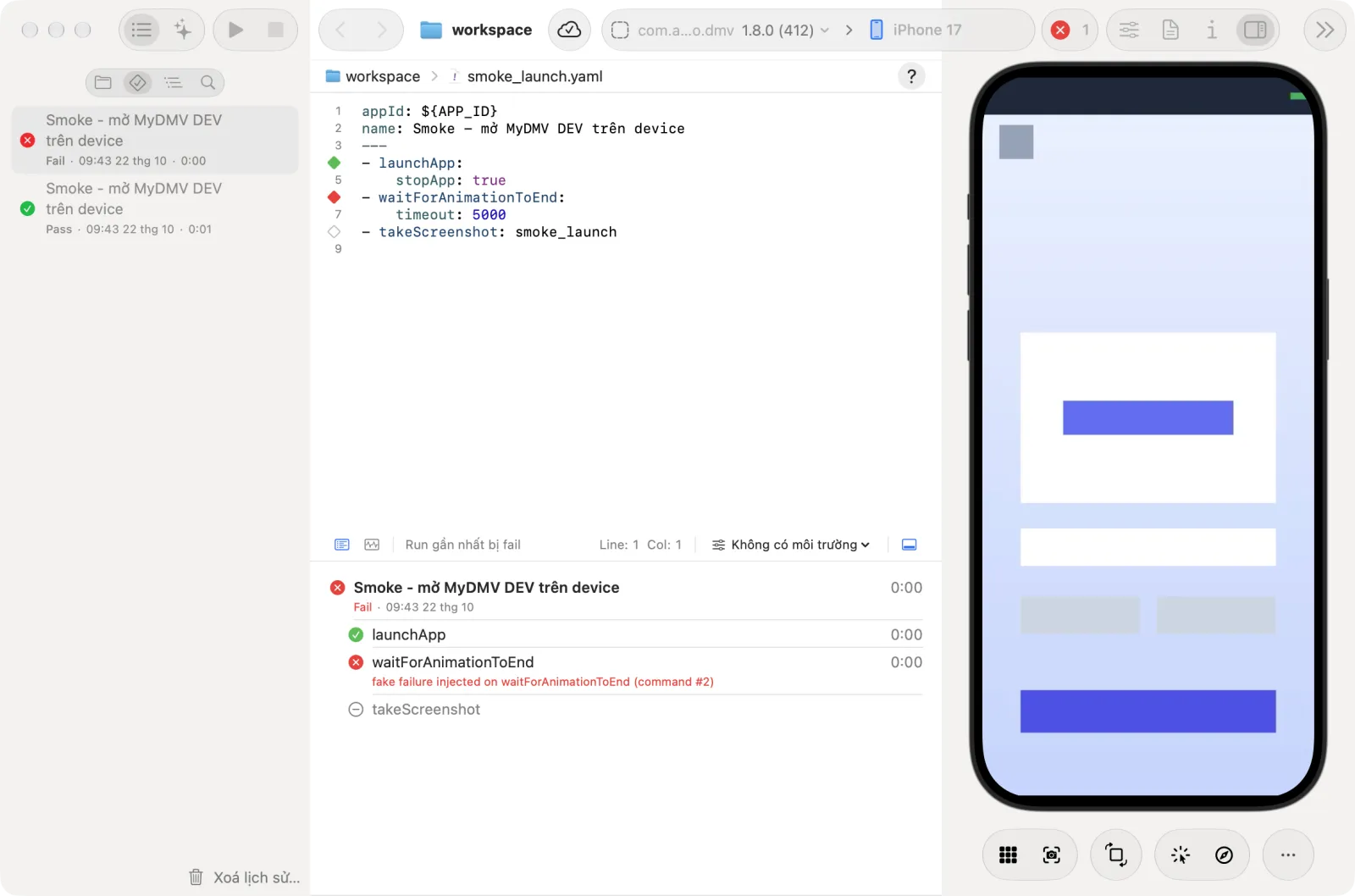This screenshot has width=1355, height=896.
Task: Open the help question mark button
Action: (911, 76)
